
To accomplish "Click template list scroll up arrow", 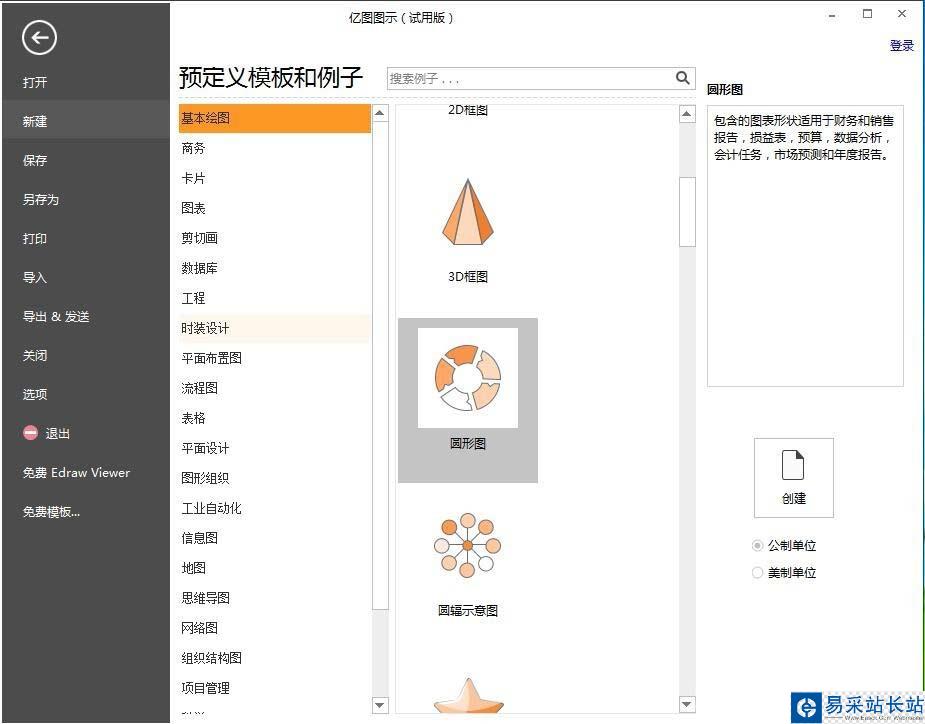I will 687,113.
